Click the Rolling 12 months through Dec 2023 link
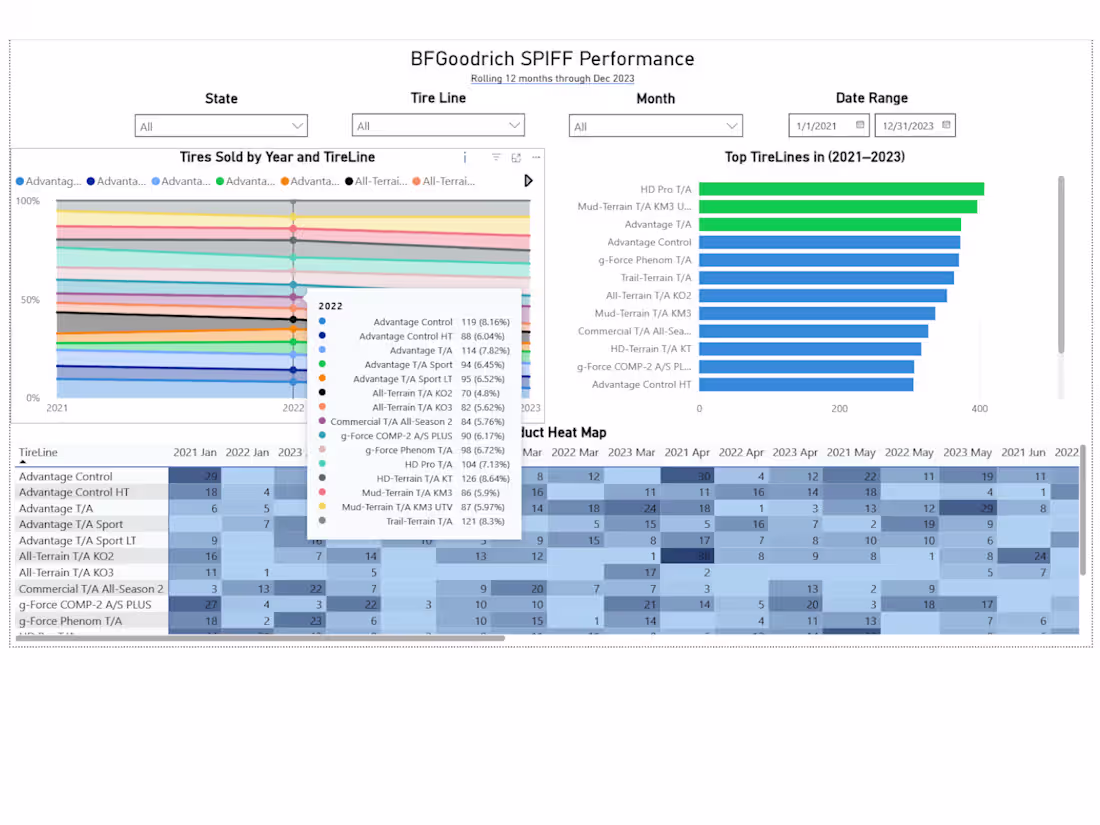 pyautogui.click(x=551, y=78)
